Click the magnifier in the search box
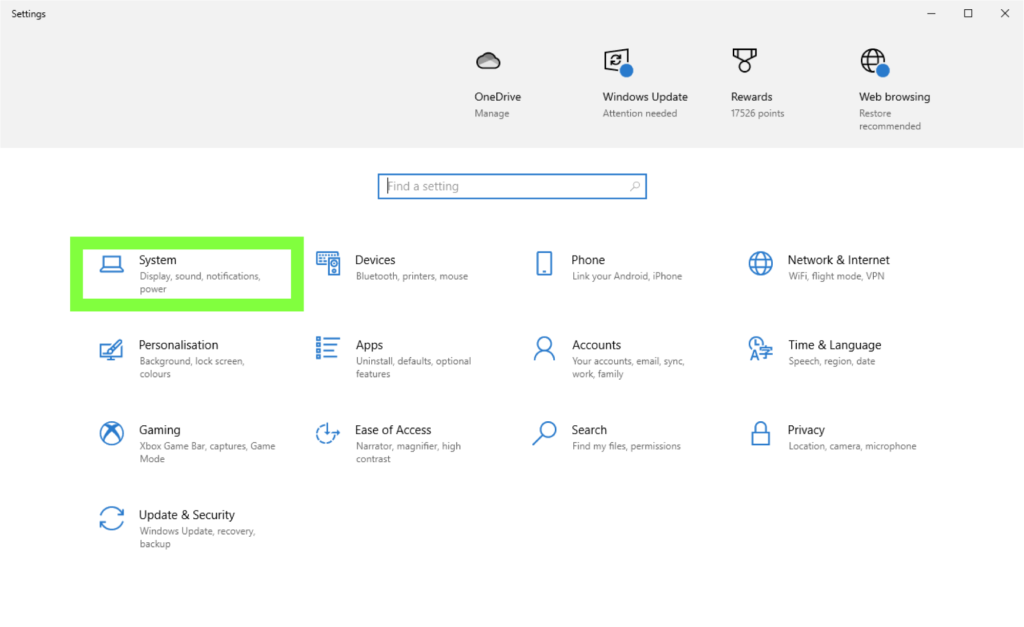 (635, 186)
